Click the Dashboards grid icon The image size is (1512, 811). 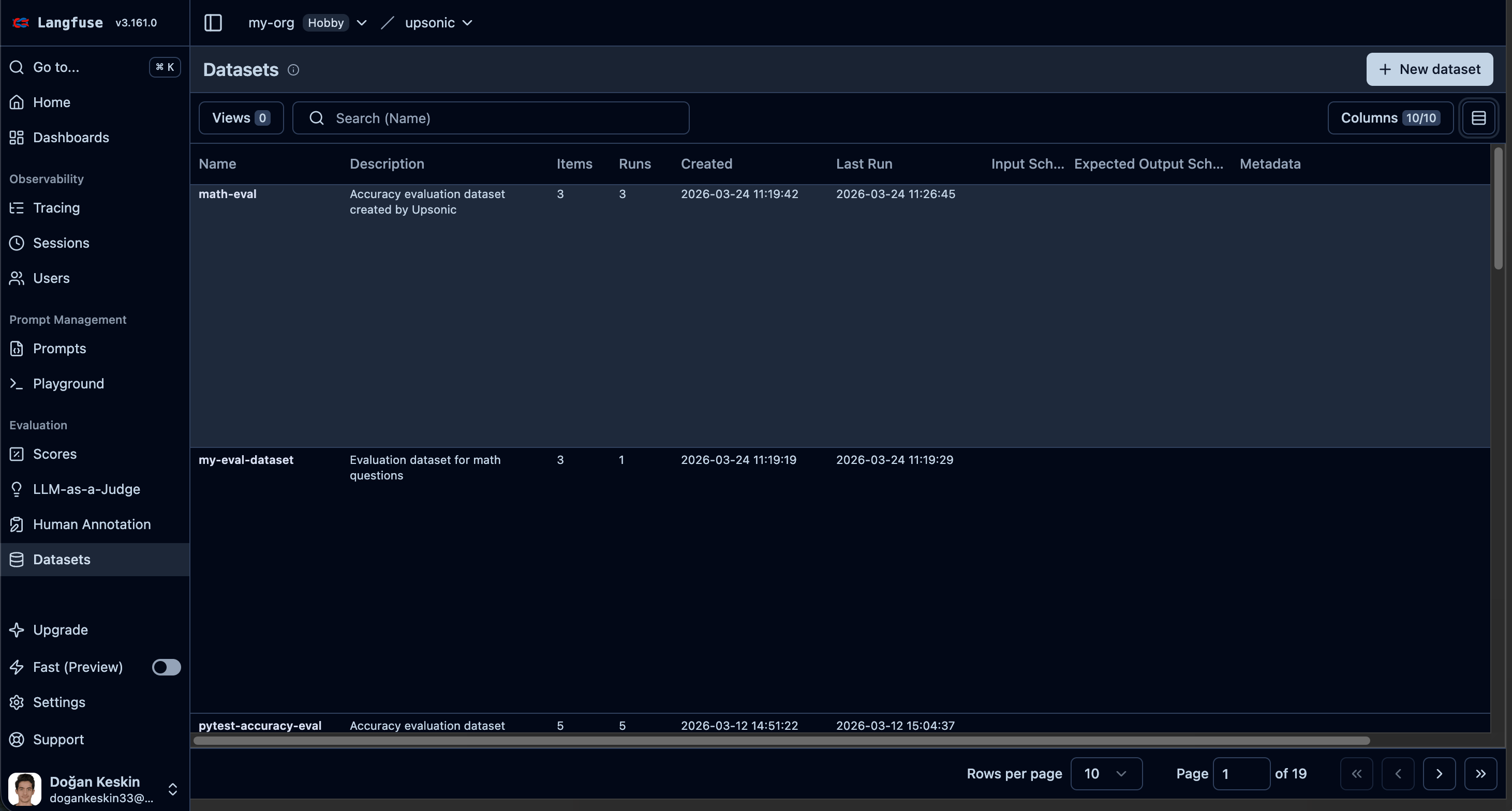click(x=17, y=137)
